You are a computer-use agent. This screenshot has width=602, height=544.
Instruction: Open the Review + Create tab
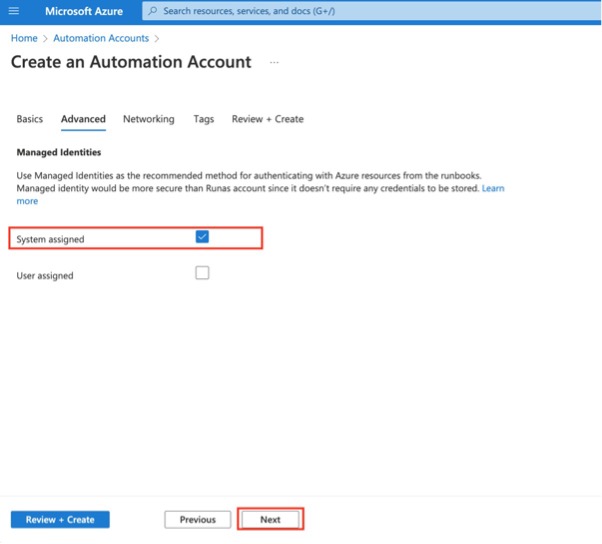click(x=268, y=119)
